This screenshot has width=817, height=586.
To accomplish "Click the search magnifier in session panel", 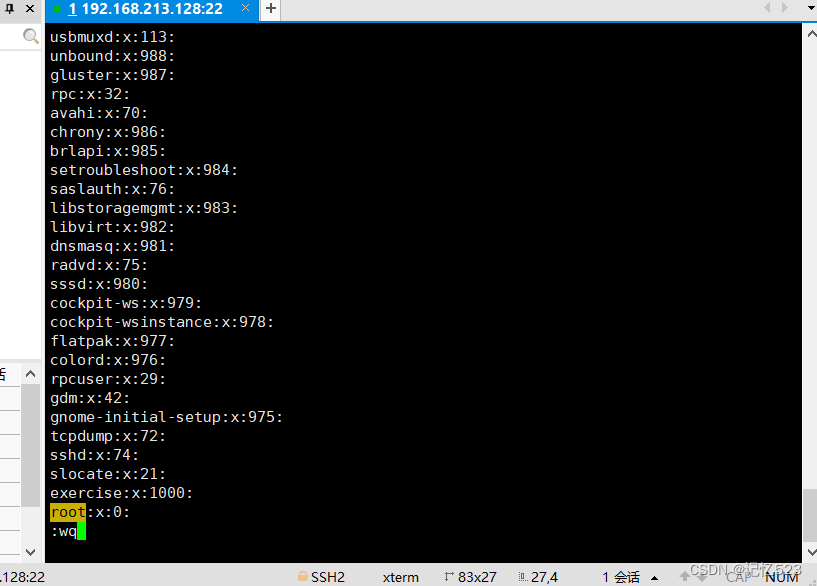I will tap(30, 36).
